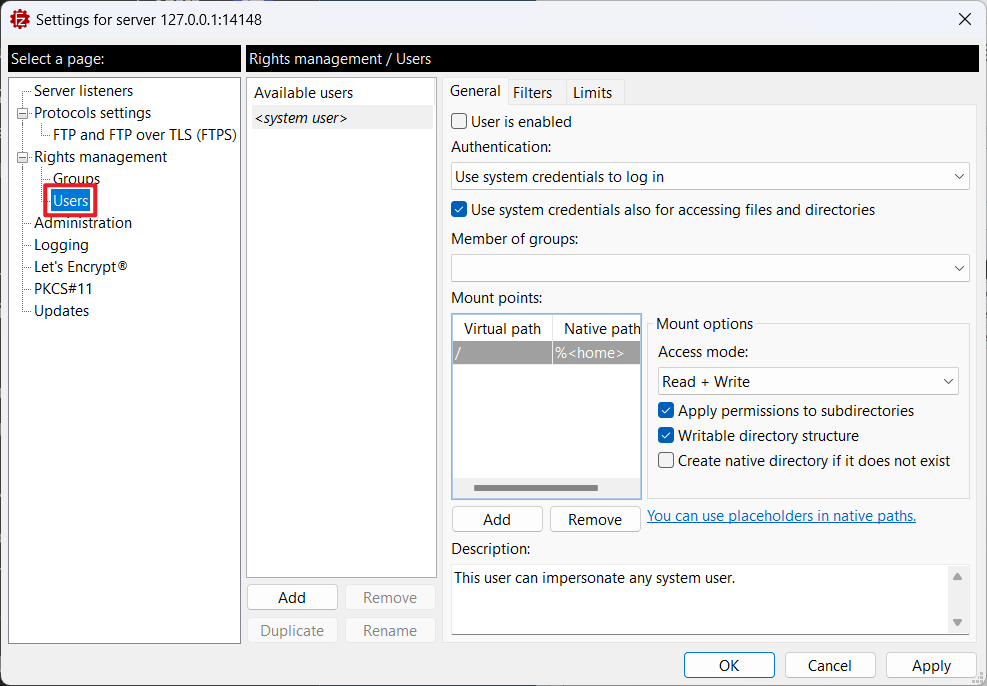Select <system user> in Available users
Image resolution: width=987 pixels, height=686 pixels.
click(301, 118)
